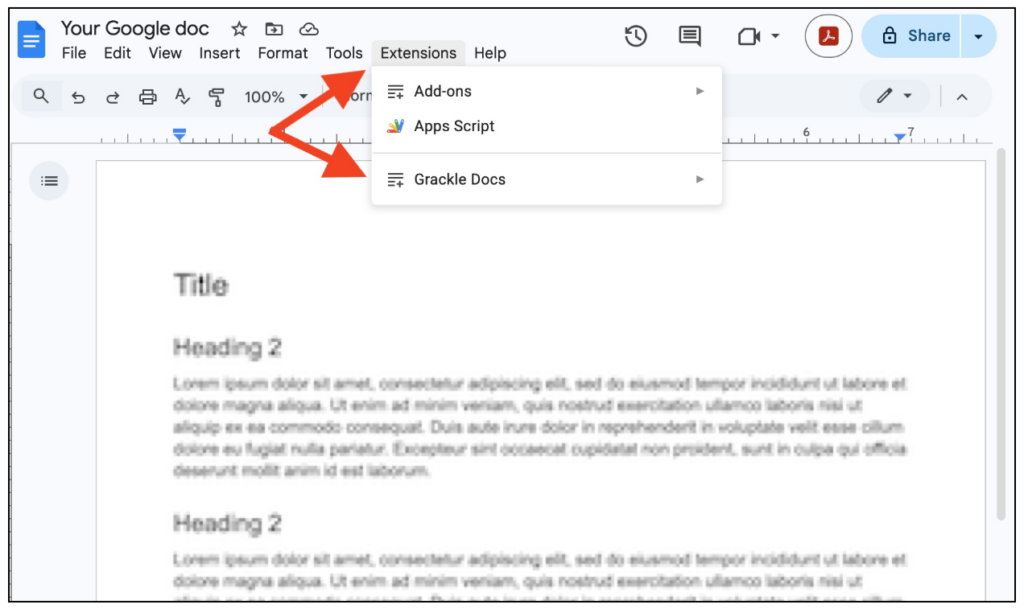Start a Google Meet call
1024x613 pixels.
point(748,35)
